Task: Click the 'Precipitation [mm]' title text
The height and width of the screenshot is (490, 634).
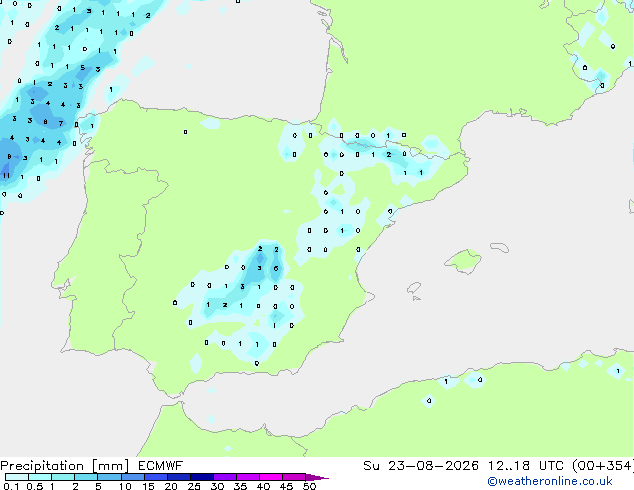Action: tap(65, 466)
